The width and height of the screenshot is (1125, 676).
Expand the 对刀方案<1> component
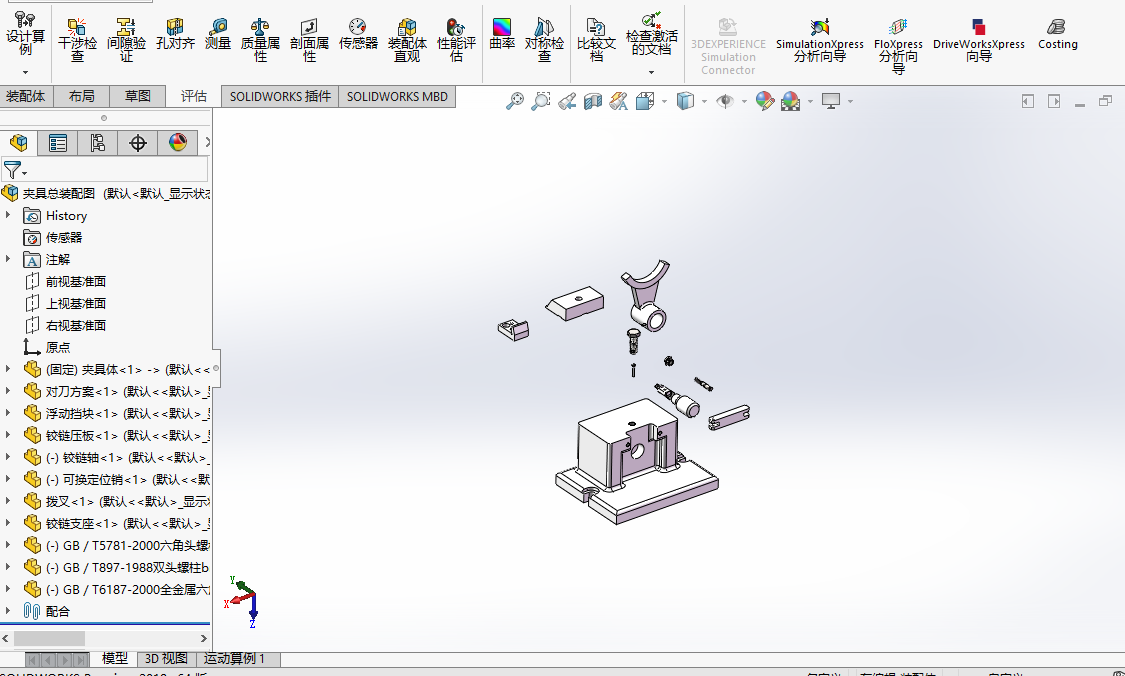pos(8,391)
